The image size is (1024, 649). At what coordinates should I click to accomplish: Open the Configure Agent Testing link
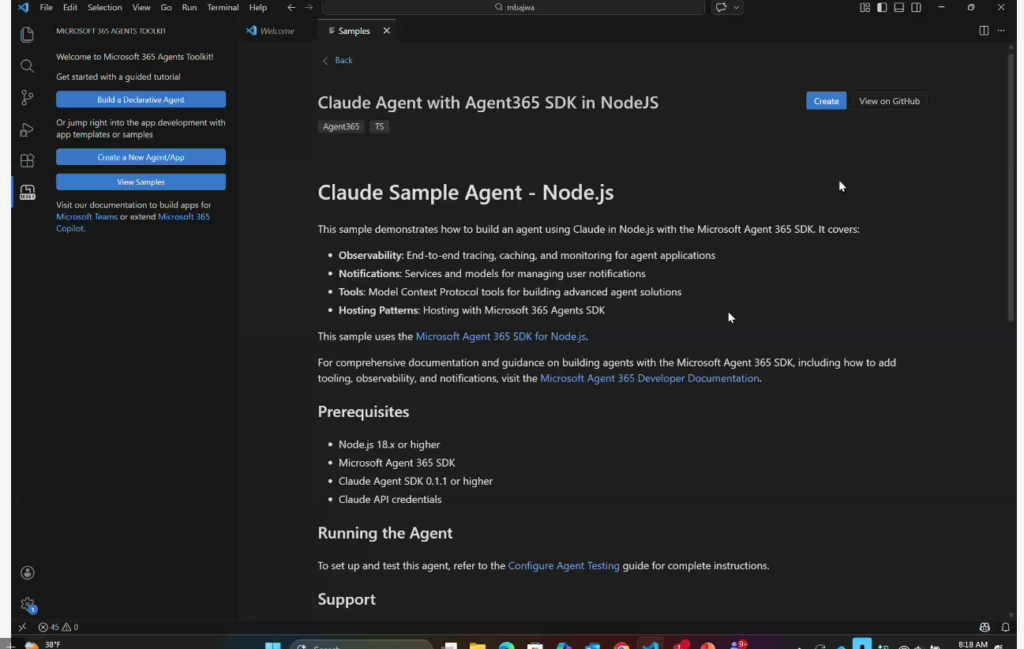tap(563, 566)
